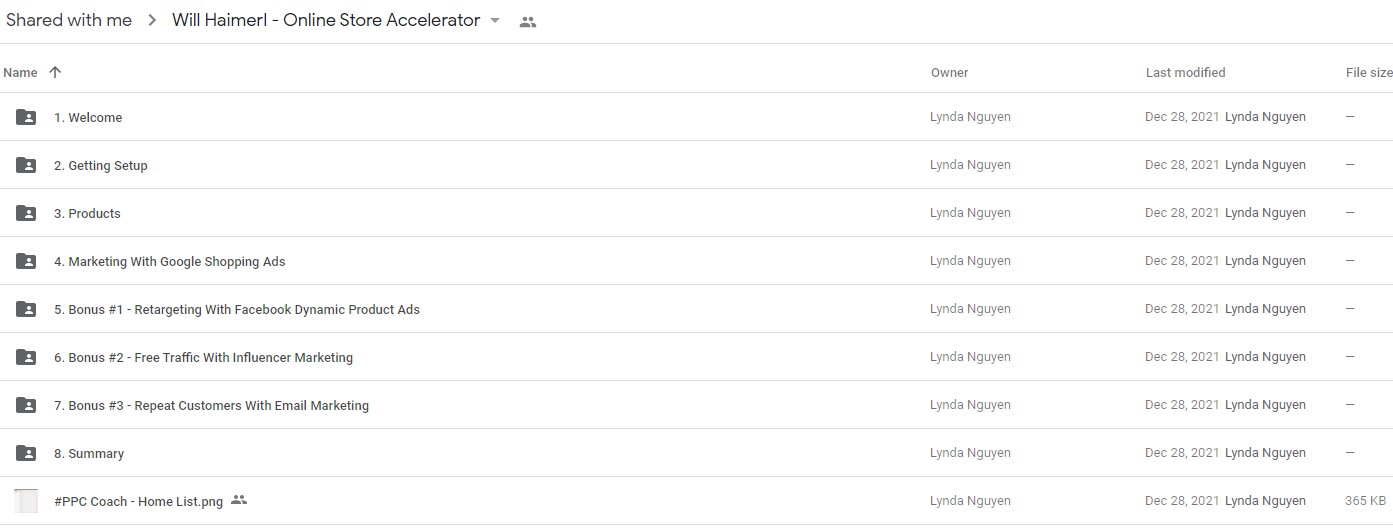Expand breadcrumb chevron after Shared with me
The height and width of the screenshot is (531, 1393).
click(152, 21)
